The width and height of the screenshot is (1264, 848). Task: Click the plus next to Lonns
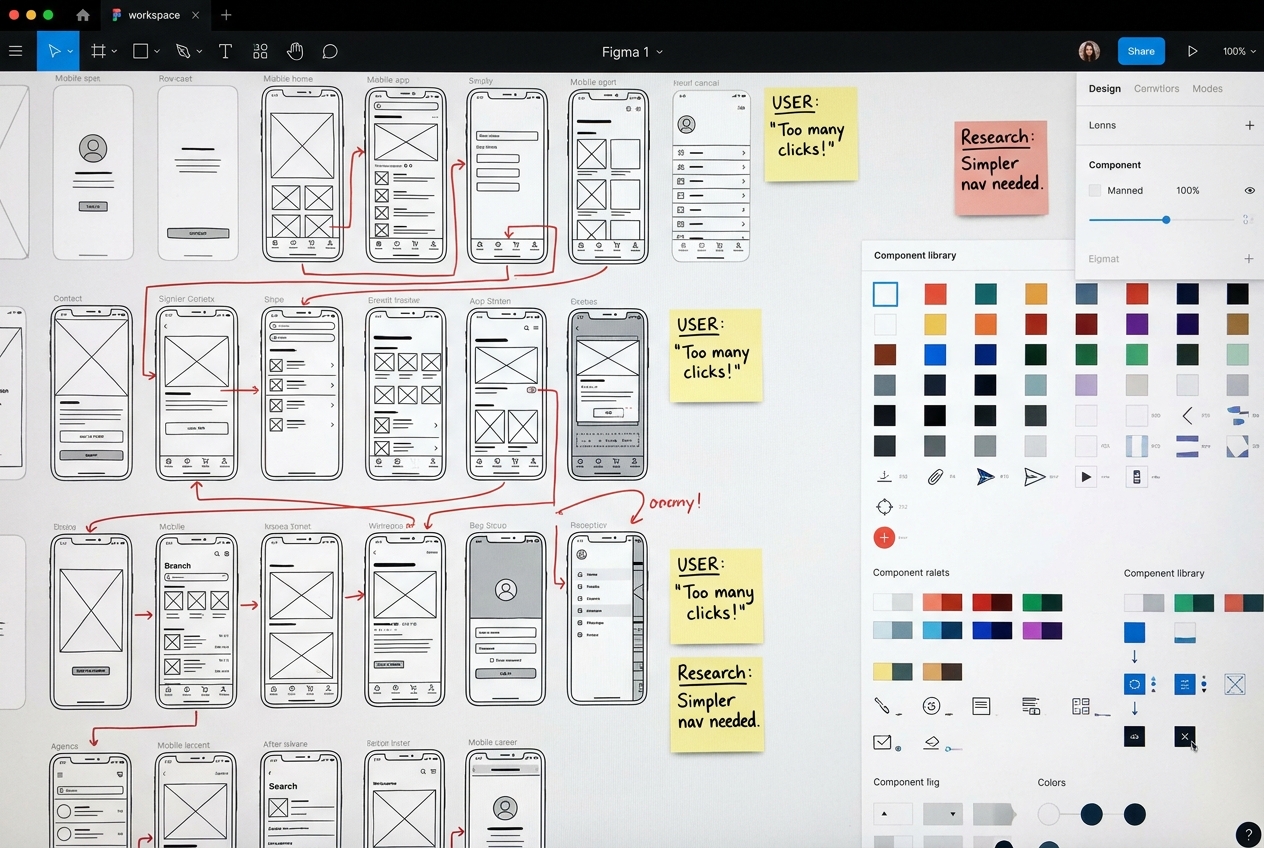[x=1249, y=125]
